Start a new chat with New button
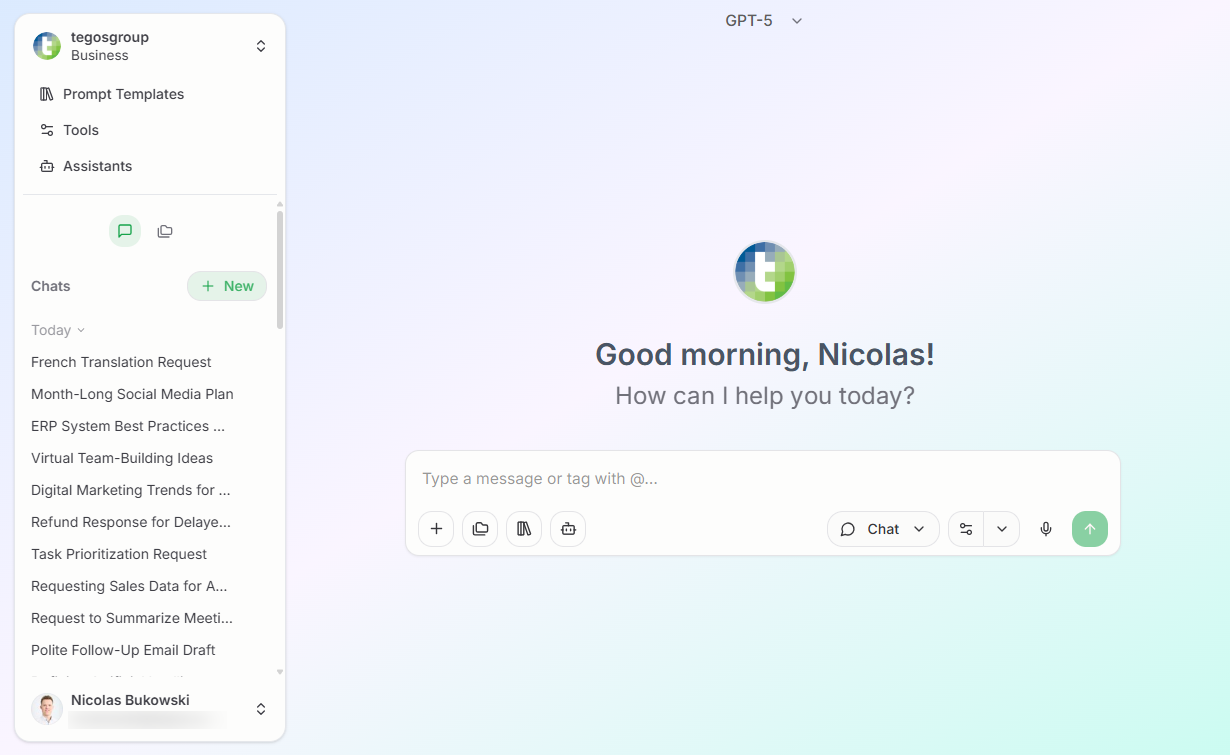 tap(227, 286)
